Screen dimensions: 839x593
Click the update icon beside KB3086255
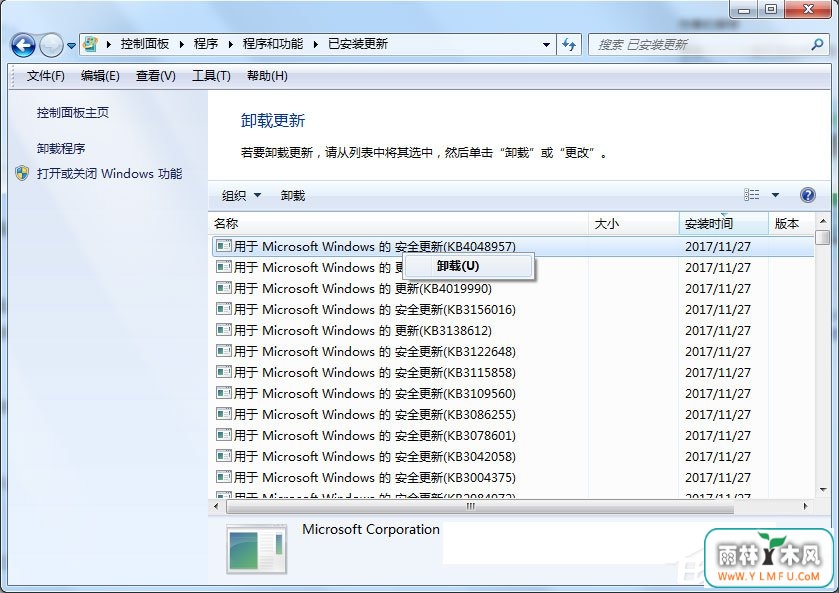(x=224, y=414)
